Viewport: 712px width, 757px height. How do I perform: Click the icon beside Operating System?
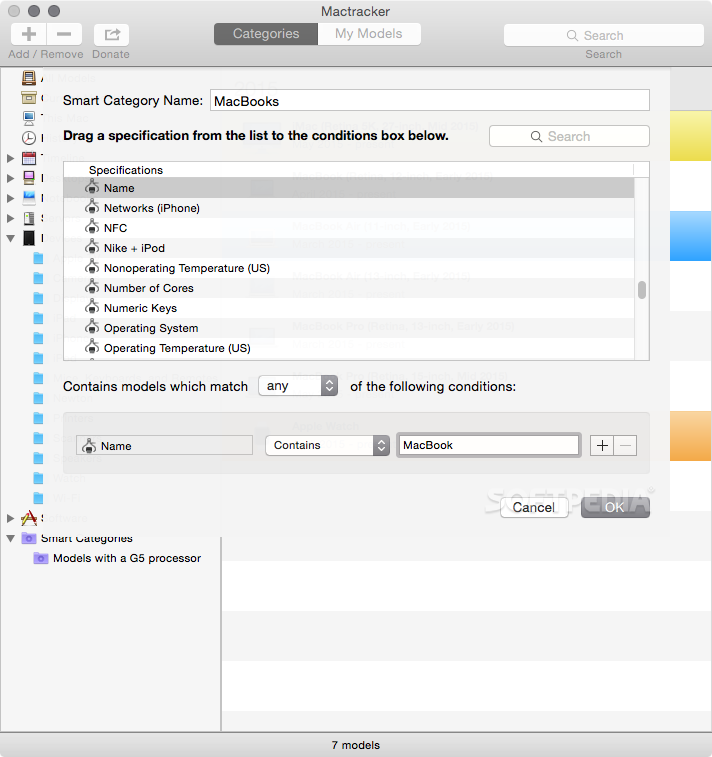click(92, 327)
